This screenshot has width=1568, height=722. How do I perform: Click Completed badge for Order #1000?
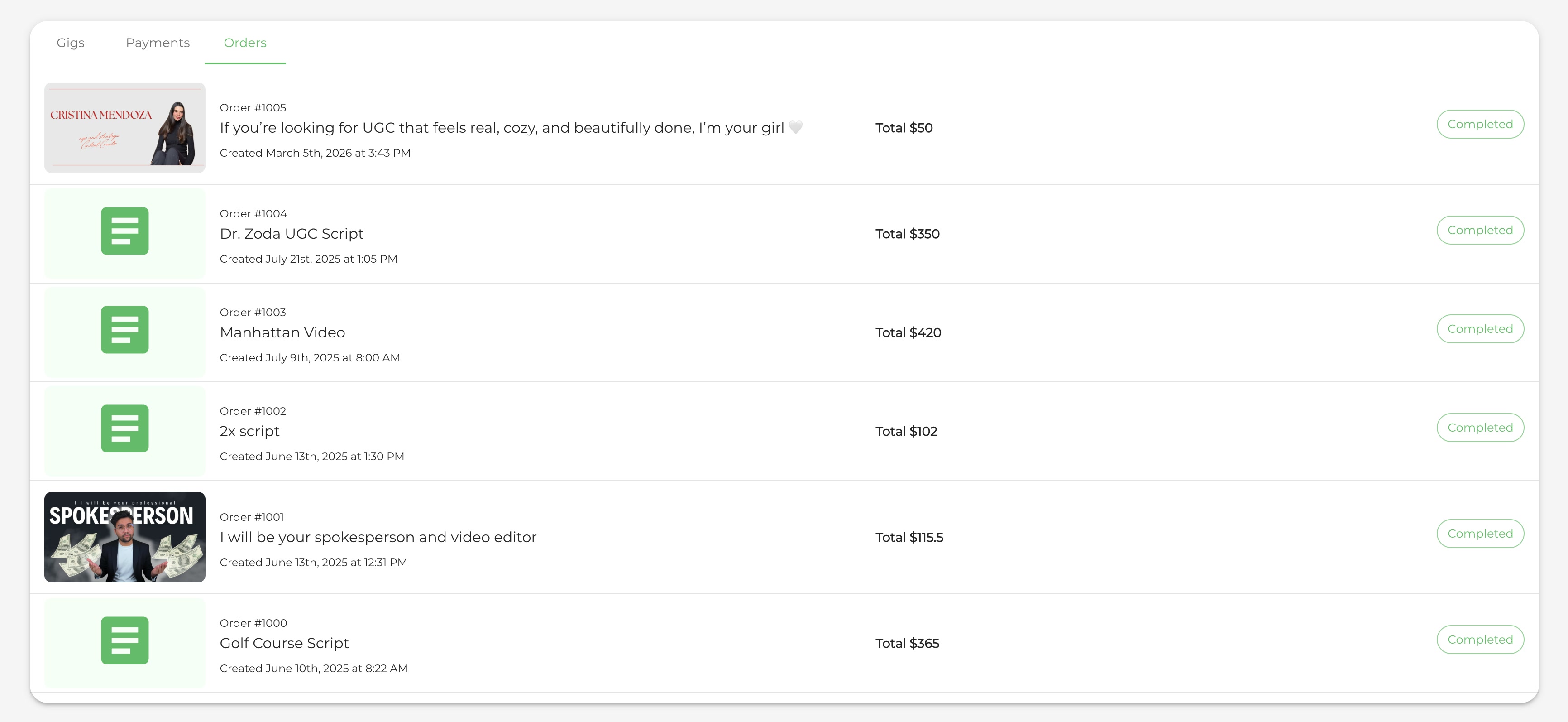(1480, 640)
